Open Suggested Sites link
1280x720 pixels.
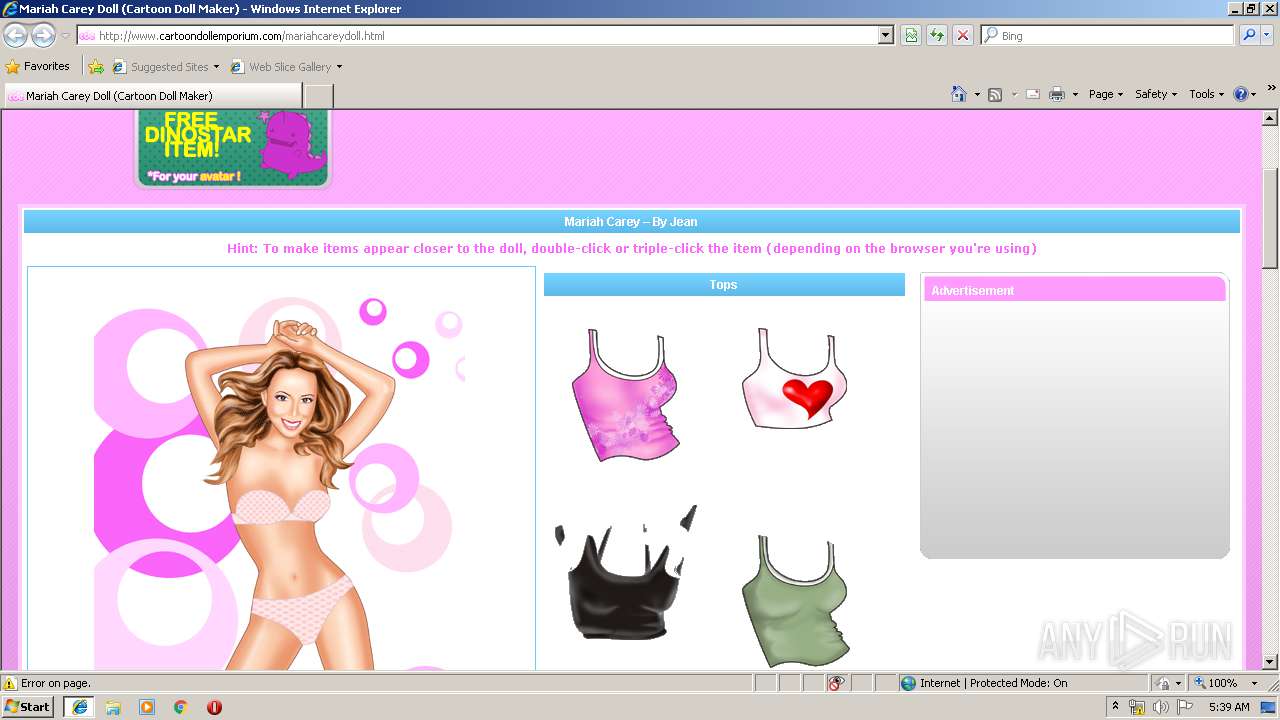[165, 67]
